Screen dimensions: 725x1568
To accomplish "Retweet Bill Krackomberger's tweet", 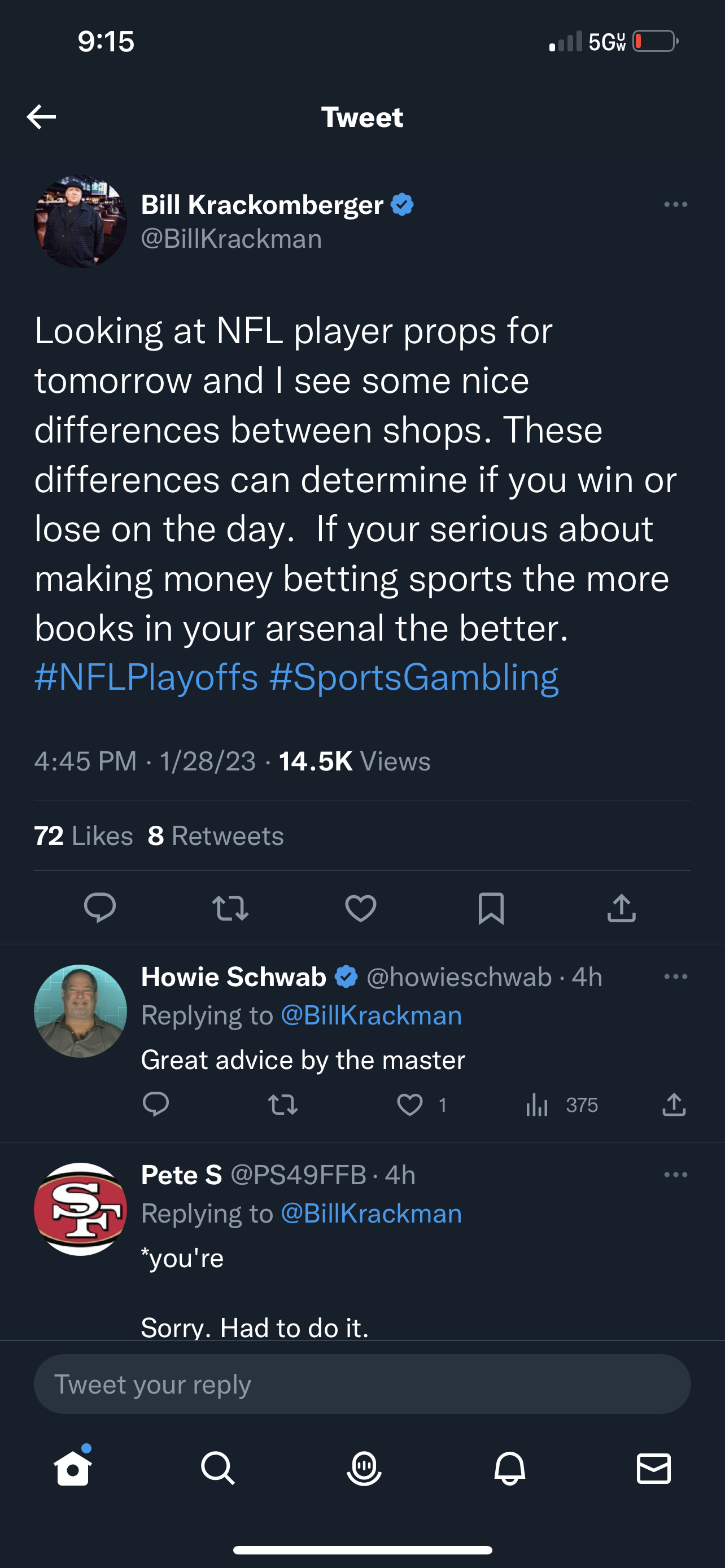I will [230, 908].
